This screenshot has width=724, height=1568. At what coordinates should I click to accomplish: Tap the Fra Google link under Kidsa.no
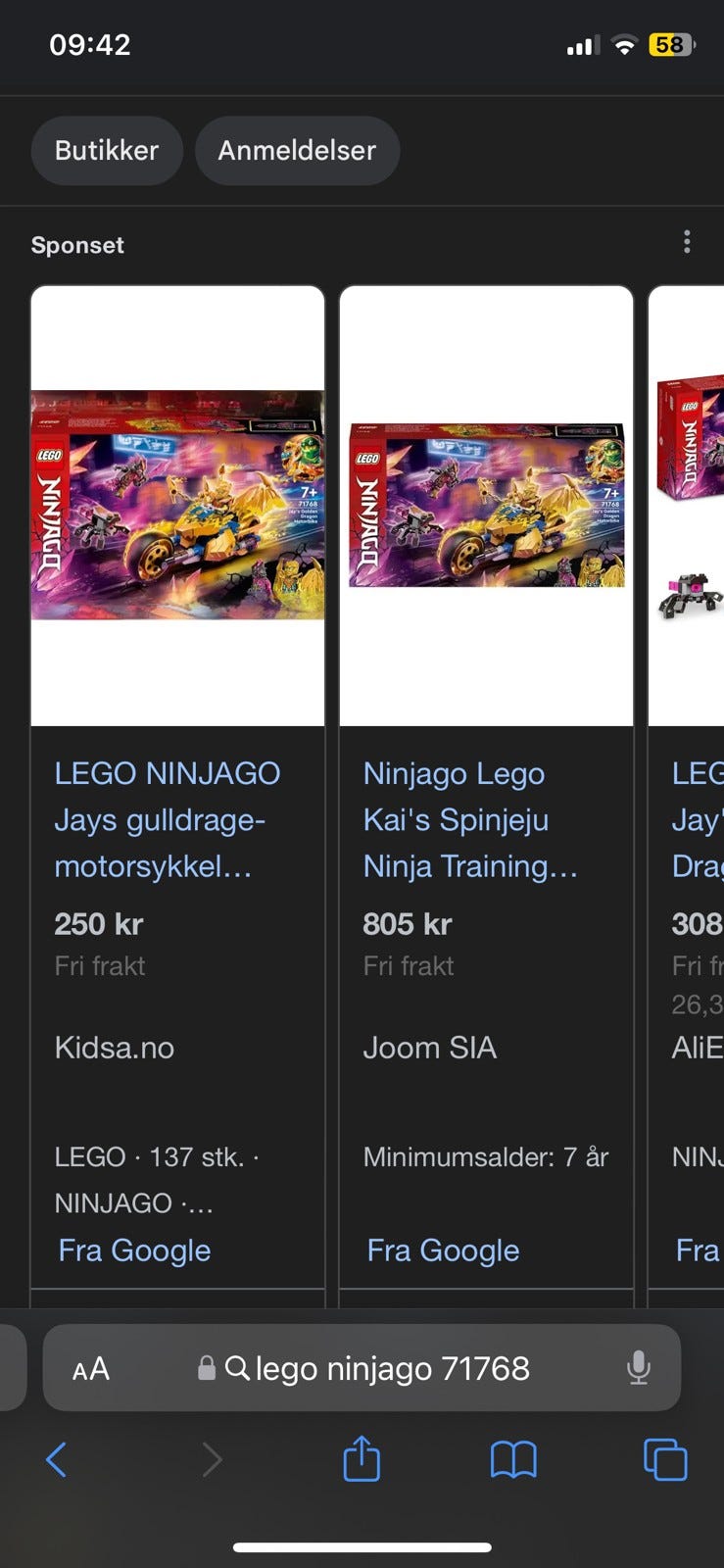[134, 1250]
